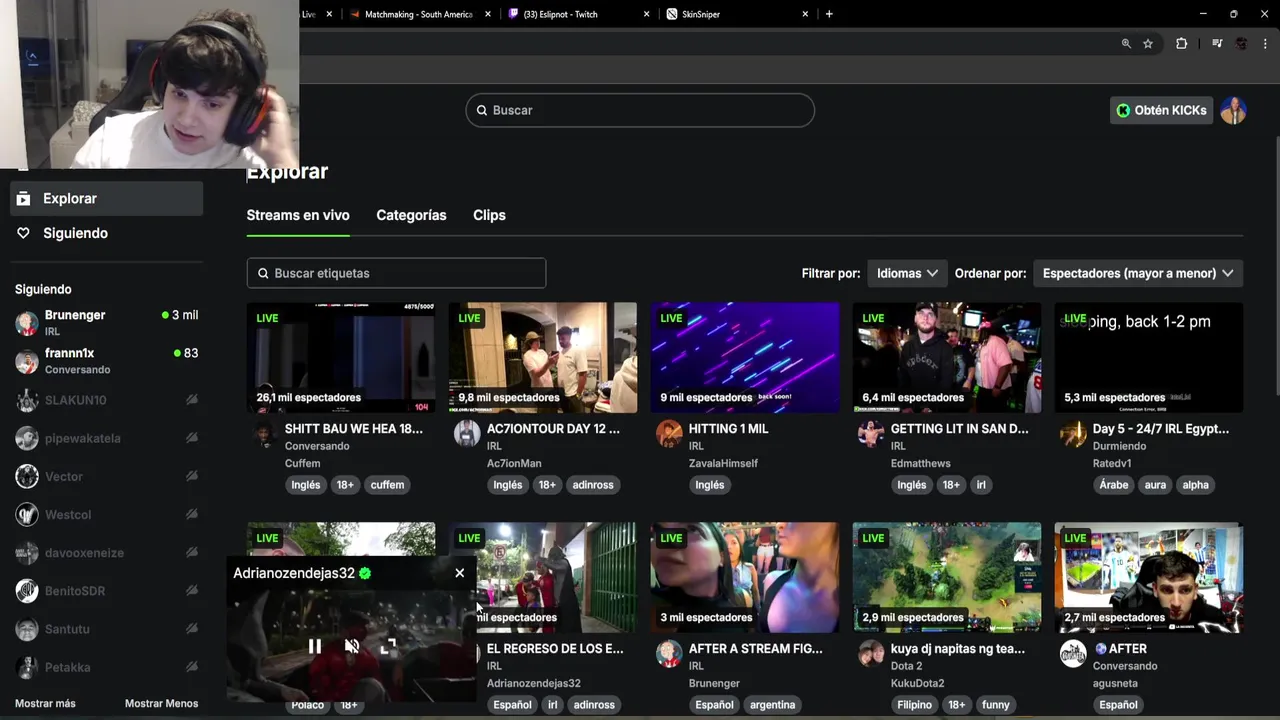Click the ZavalaHimself streamer avatar

[669, 434]
